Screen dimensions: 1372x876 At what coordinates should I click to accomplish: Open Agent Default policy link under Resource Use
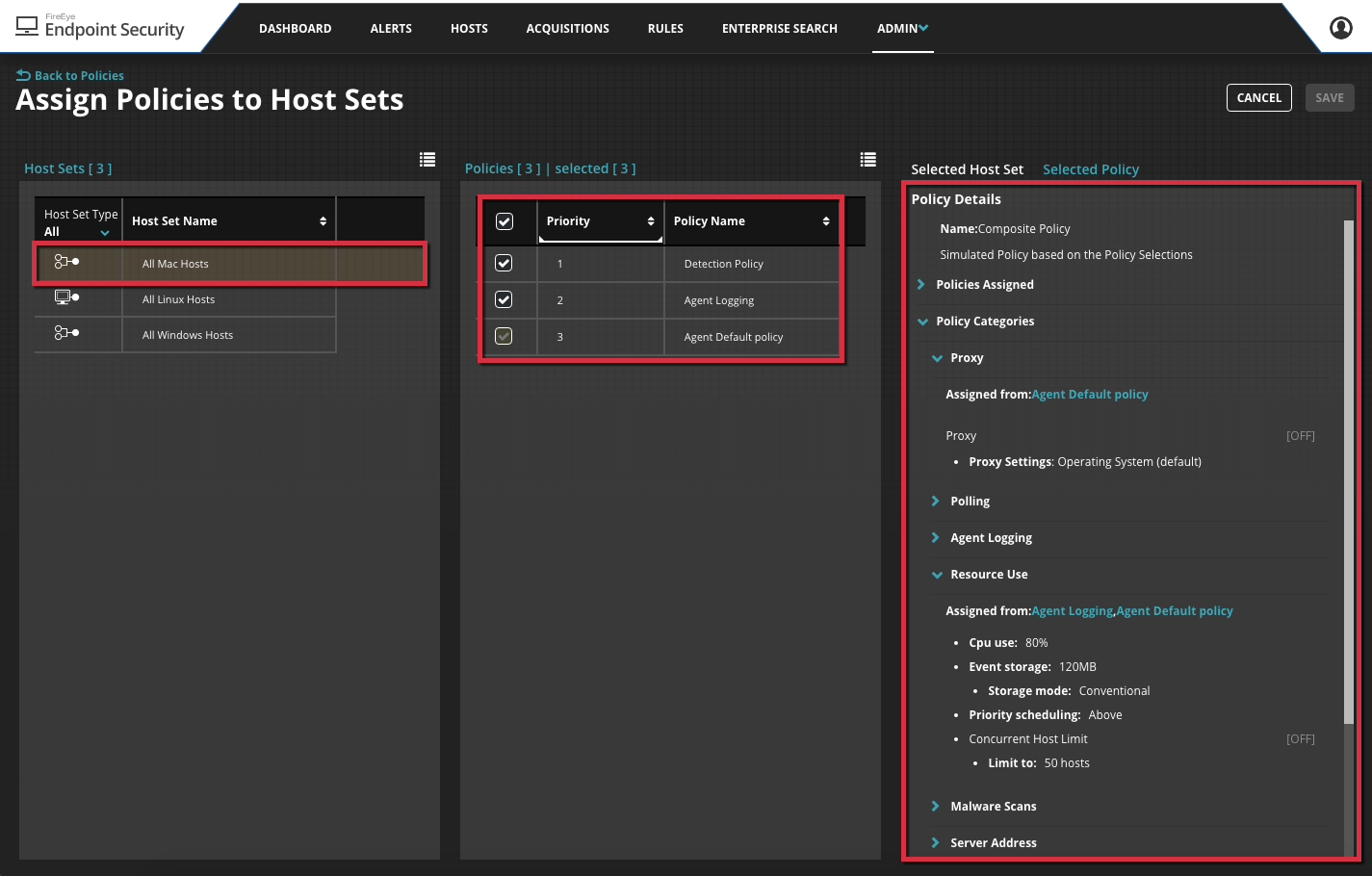tap(1175, 611)
